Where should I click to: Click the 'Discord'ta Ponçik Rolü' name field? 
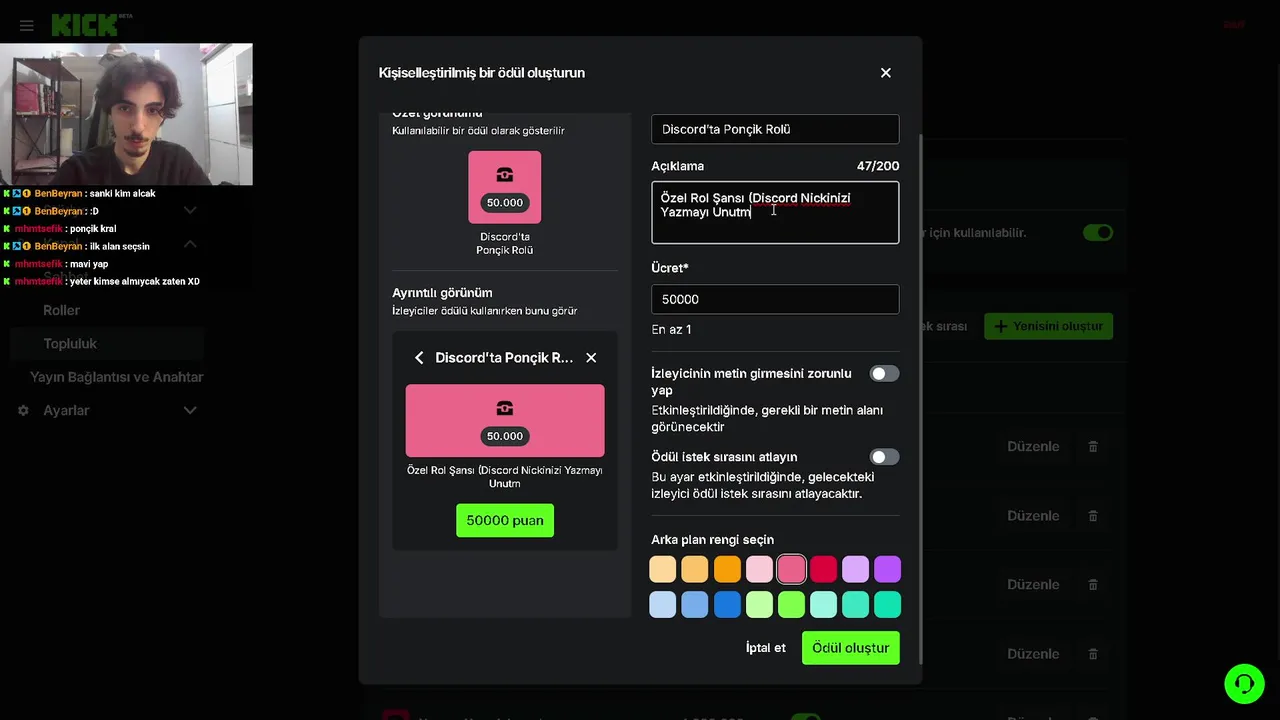[775, 129]
